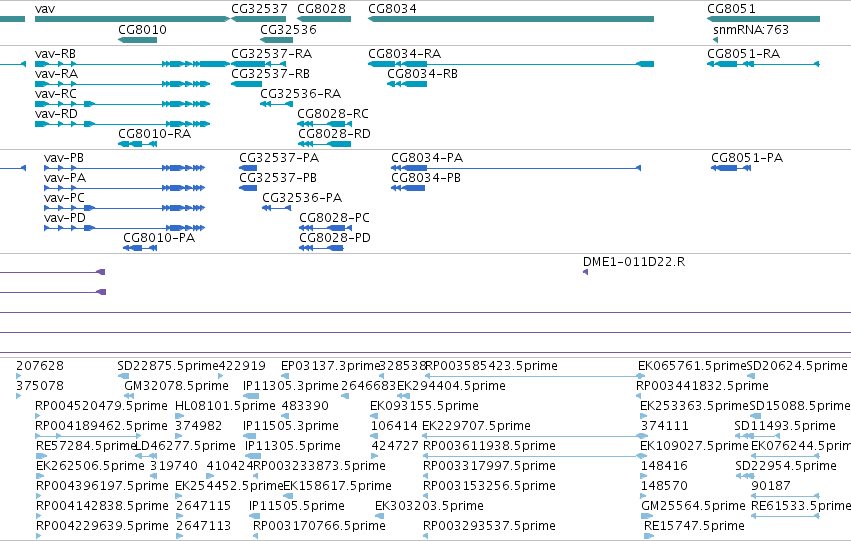
Task: Select the vav-RA transcript
Action: point(122,84)
